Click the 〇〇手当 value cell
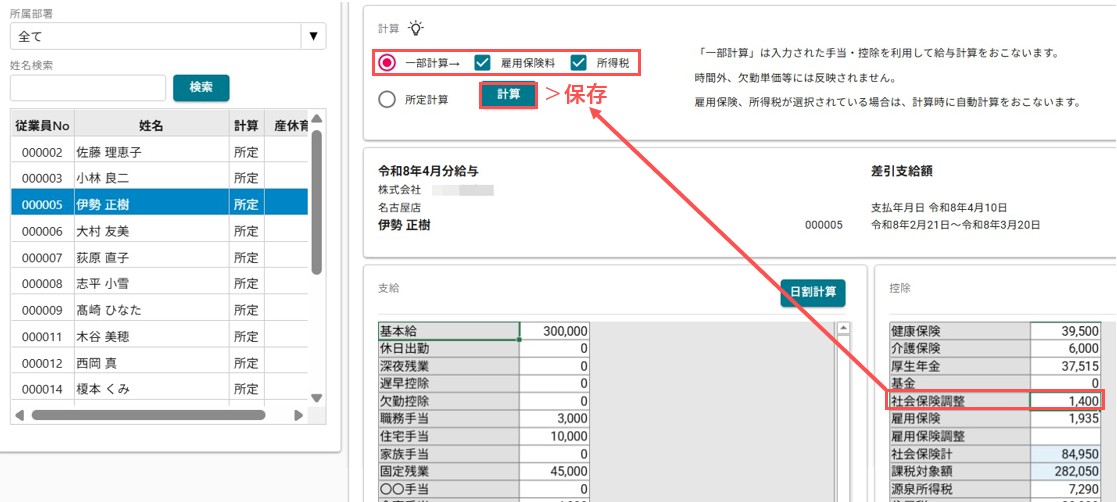 click(555, 489)
